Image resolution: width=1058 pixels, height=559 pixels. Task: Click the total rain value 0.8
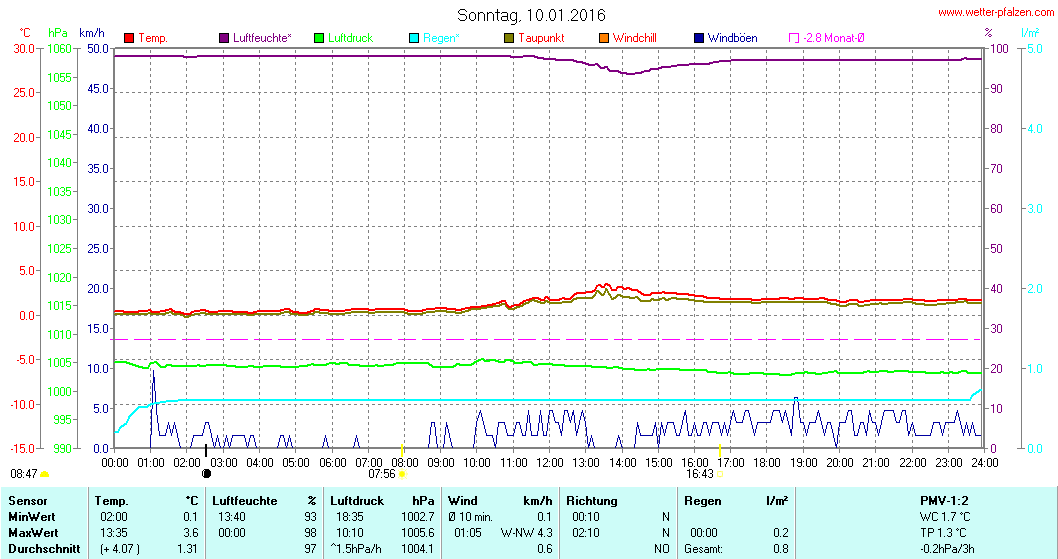pyautogui.click(x=781, y=549)
